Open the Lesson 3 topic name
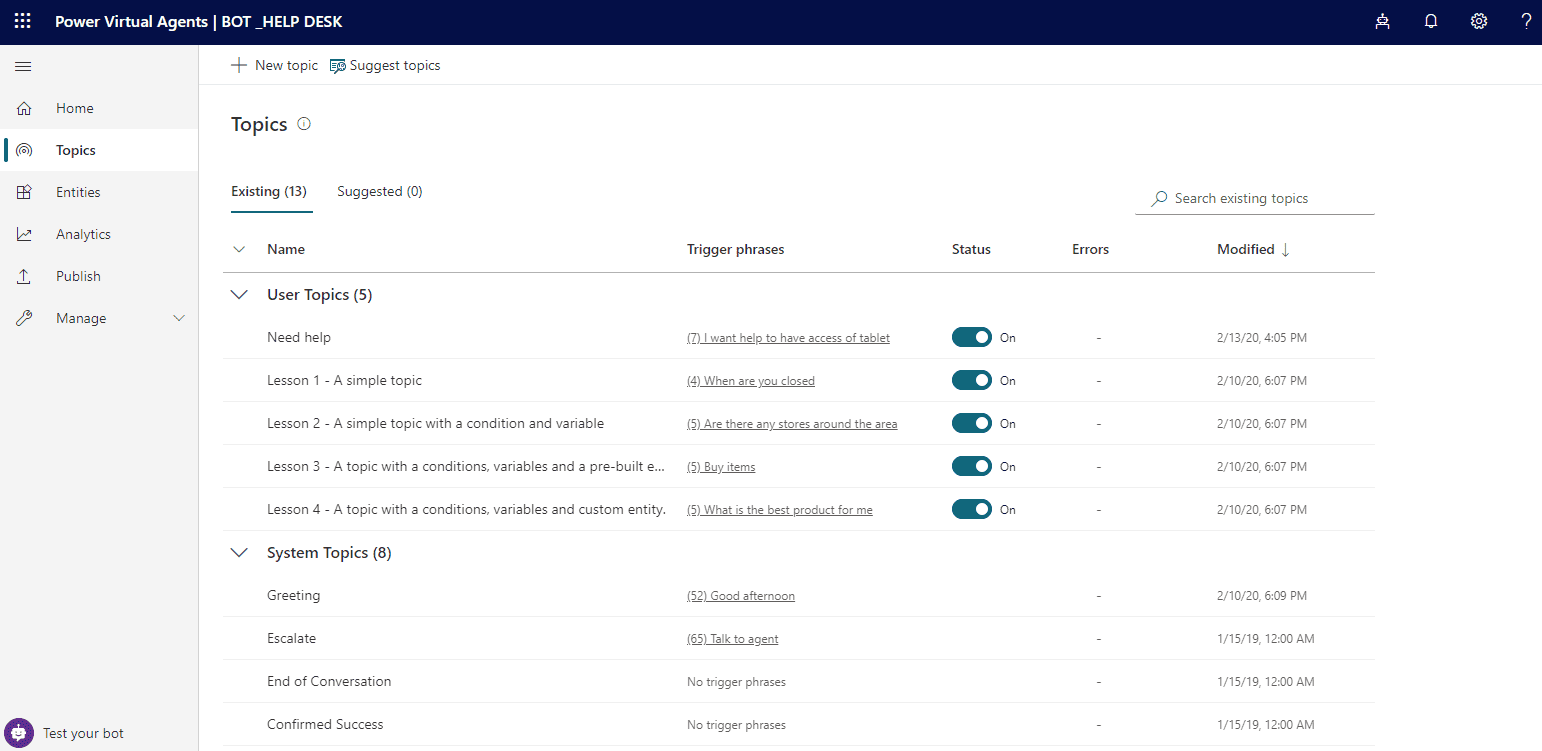Screen dimensions: 1542x751 pos(466,466)
